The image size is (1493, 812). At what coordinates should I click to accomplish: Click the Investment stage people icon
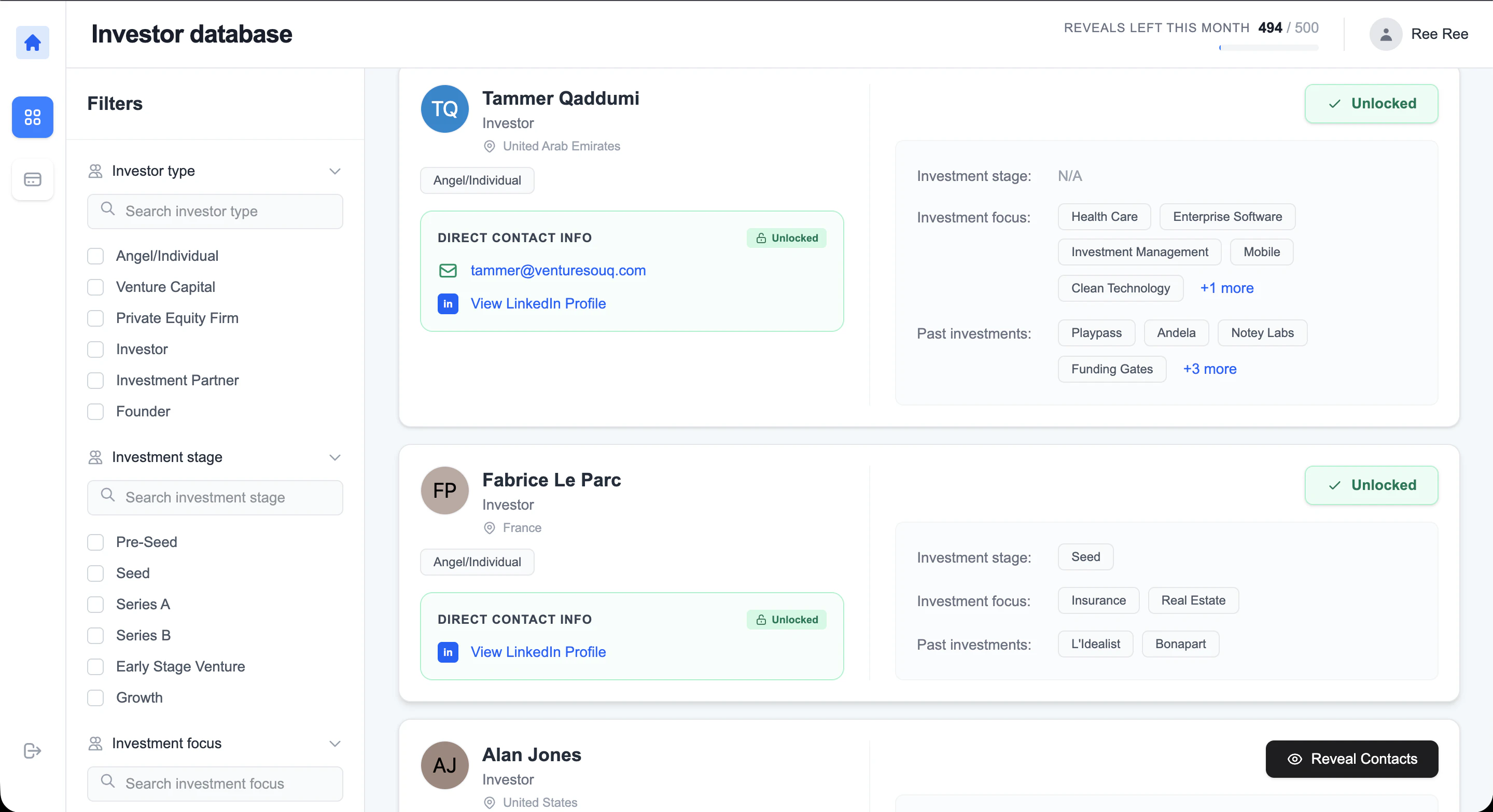click(95, 457)
